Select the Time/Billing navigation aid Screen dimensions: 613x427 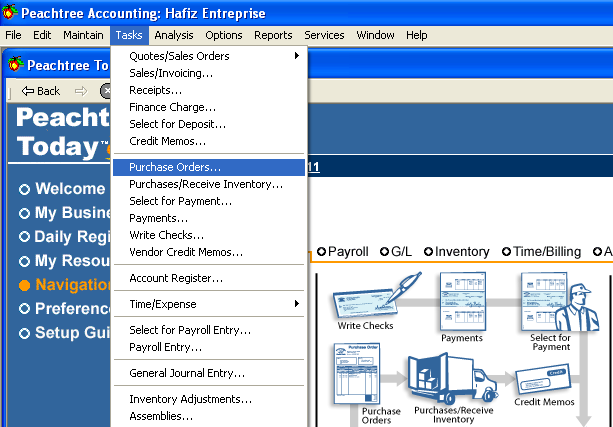pos(541,252)
